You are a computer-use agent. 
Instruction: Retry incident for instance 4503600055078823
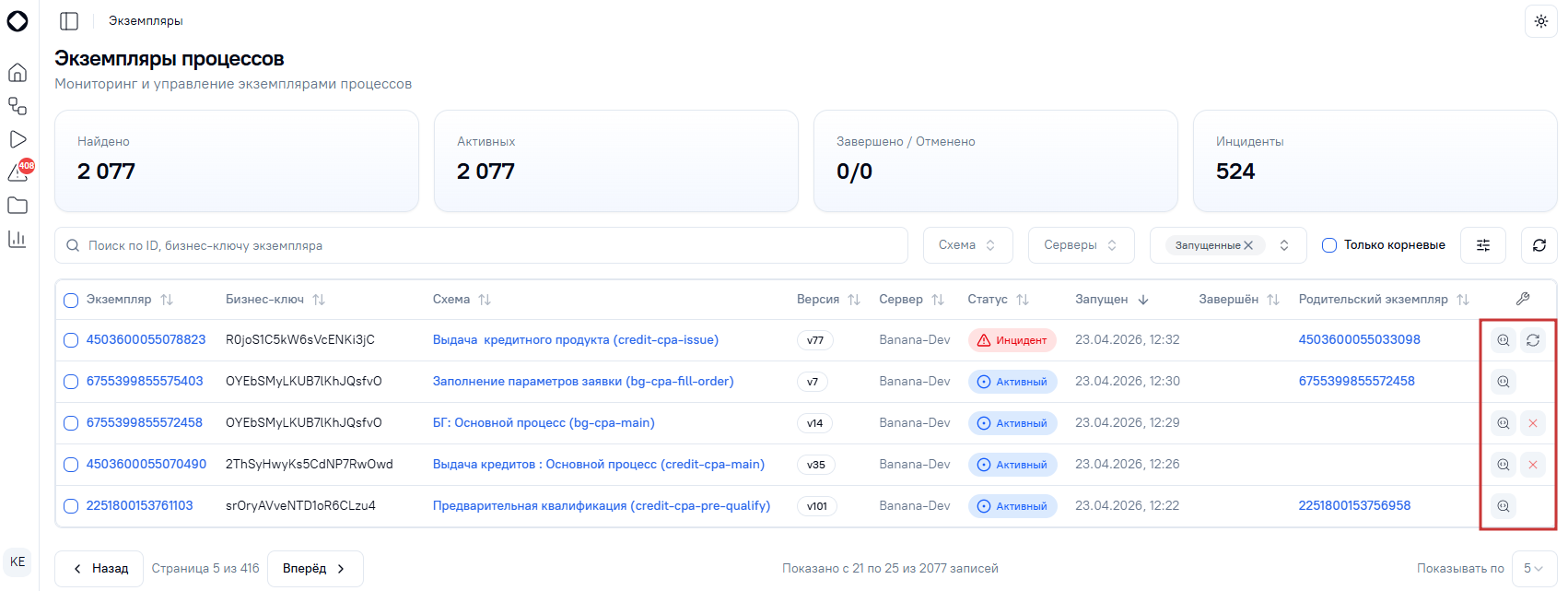click(x=1533, y=340)
